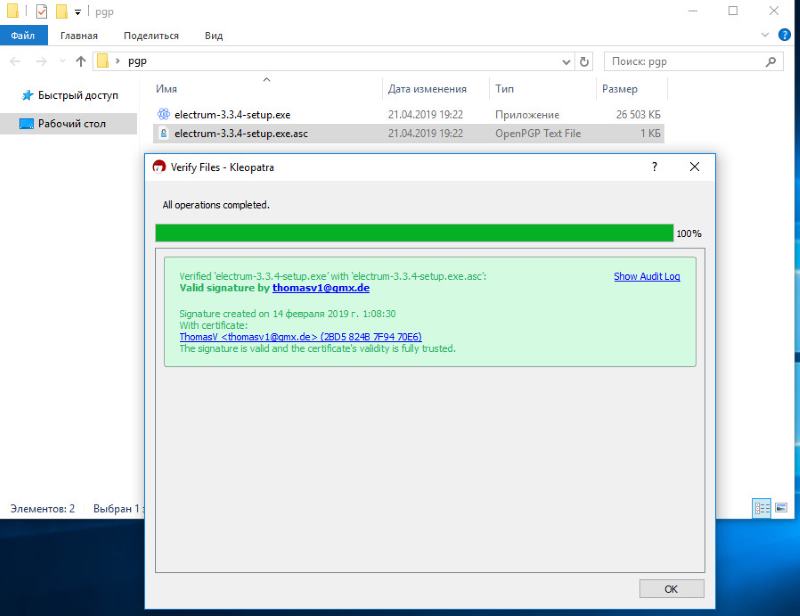Switch Explorer to large icons view

pos(781,508)
